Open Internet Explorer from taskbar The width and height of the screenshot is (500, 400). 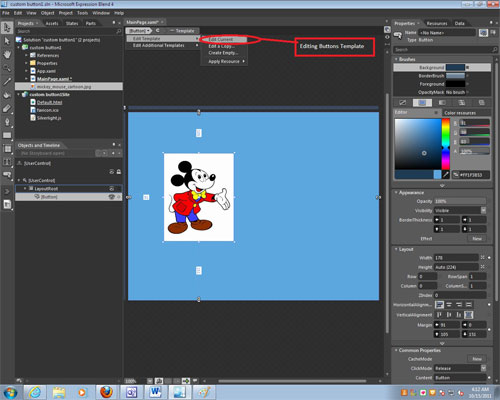(34, 392)
